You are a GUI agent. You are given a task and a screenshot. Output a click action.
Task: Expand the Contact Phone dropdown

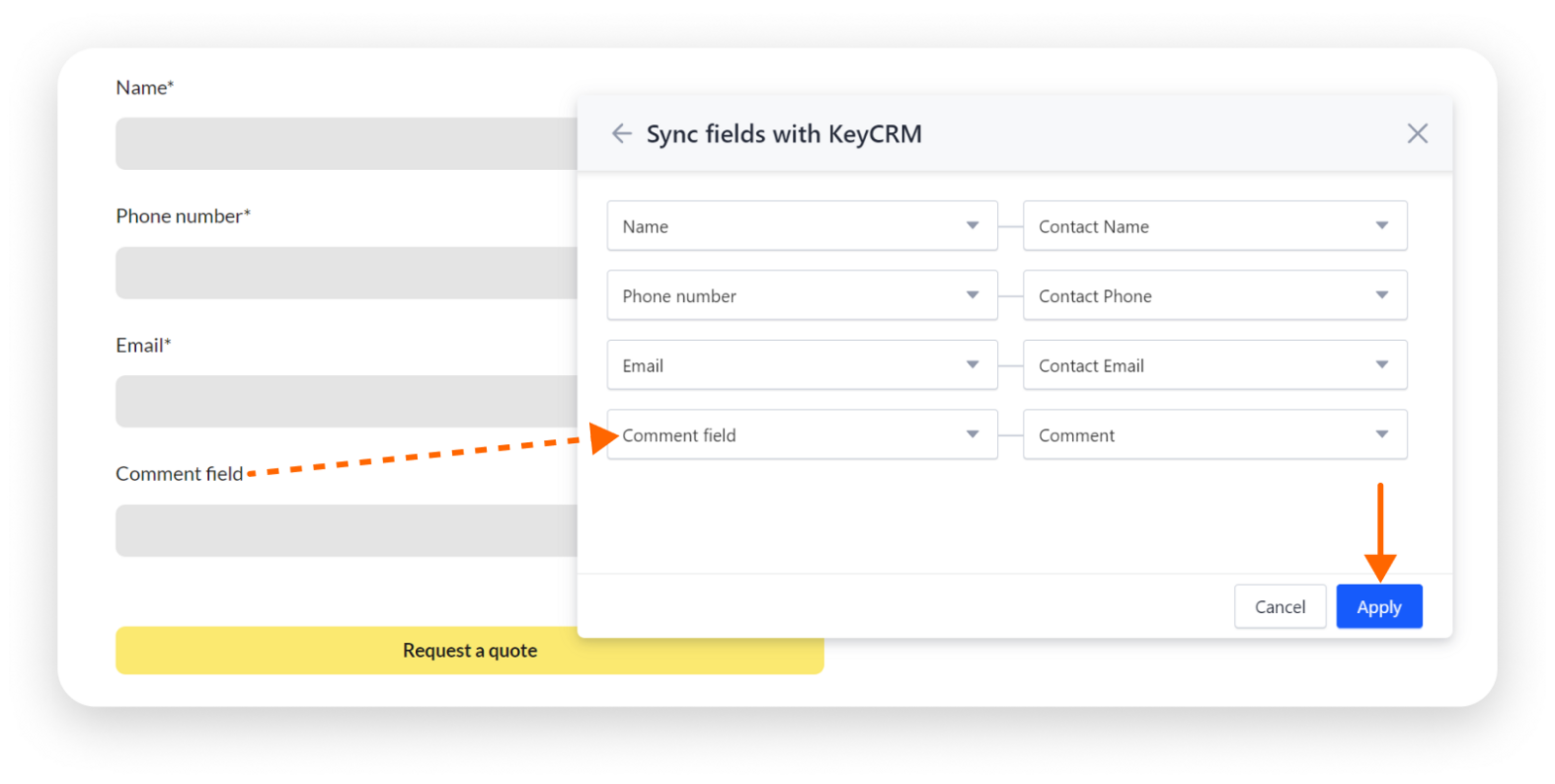coord(1214,295)
